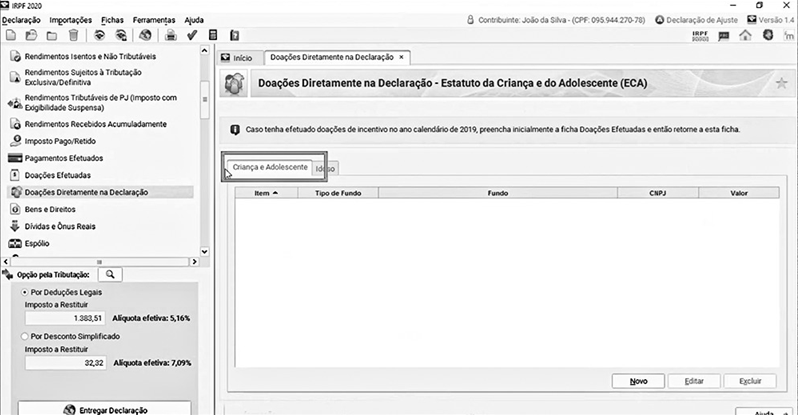The width and height of the screenshot is (798, 415).
Task: Click the help question-mark book icon
Action: pos(234,35)
